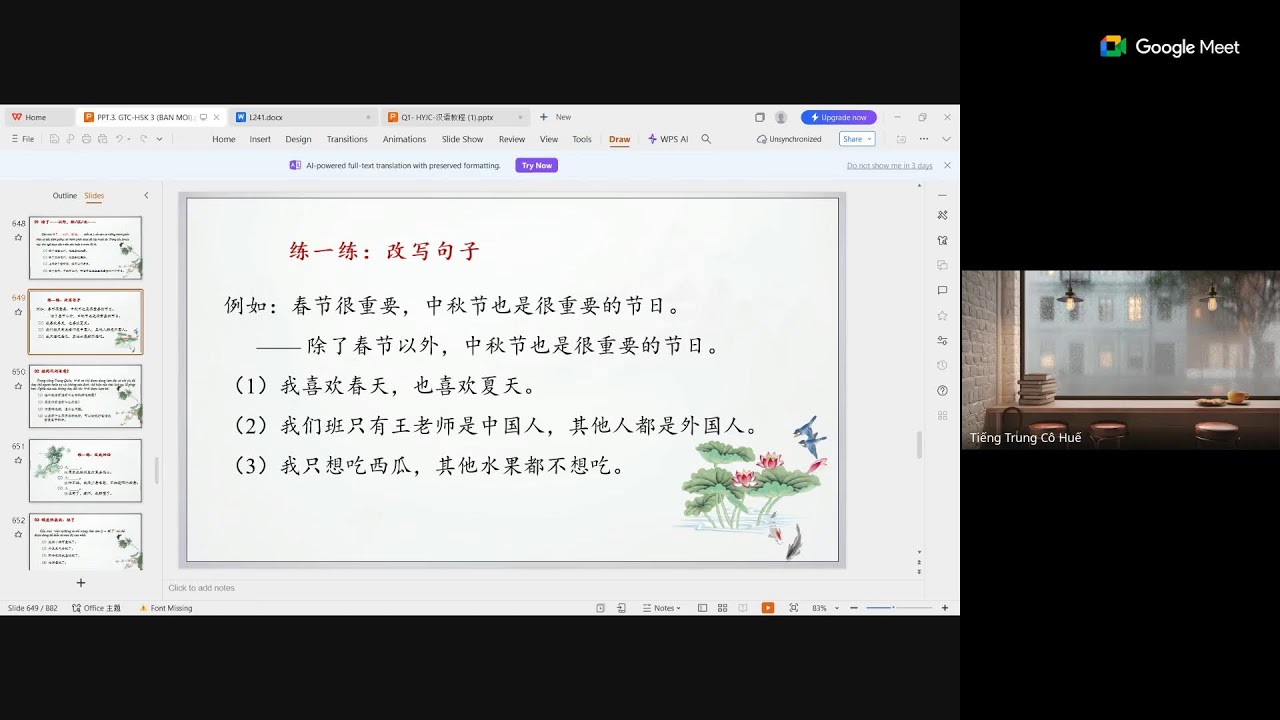Switch to Slide Sorter grid view

coord(722,608)
